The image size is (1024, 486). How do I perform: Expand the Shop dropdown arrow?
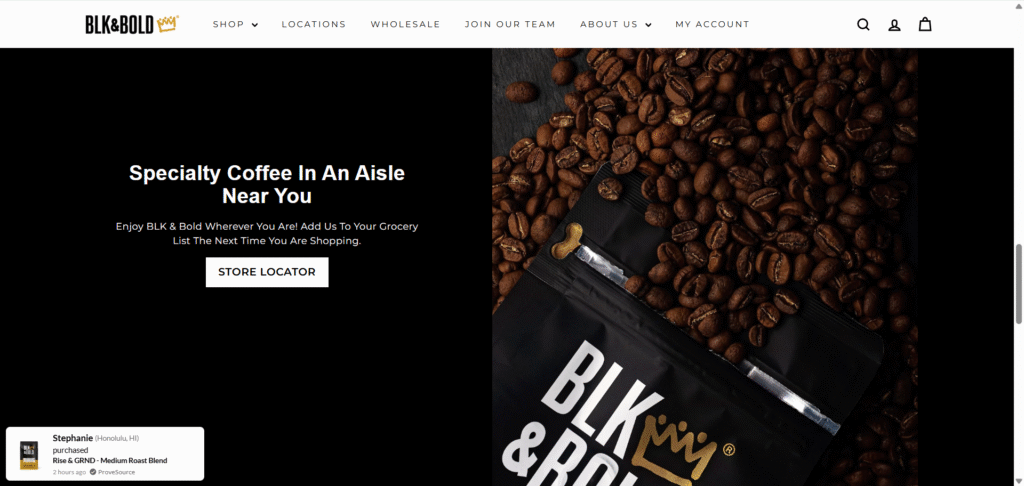click(255, 25)
